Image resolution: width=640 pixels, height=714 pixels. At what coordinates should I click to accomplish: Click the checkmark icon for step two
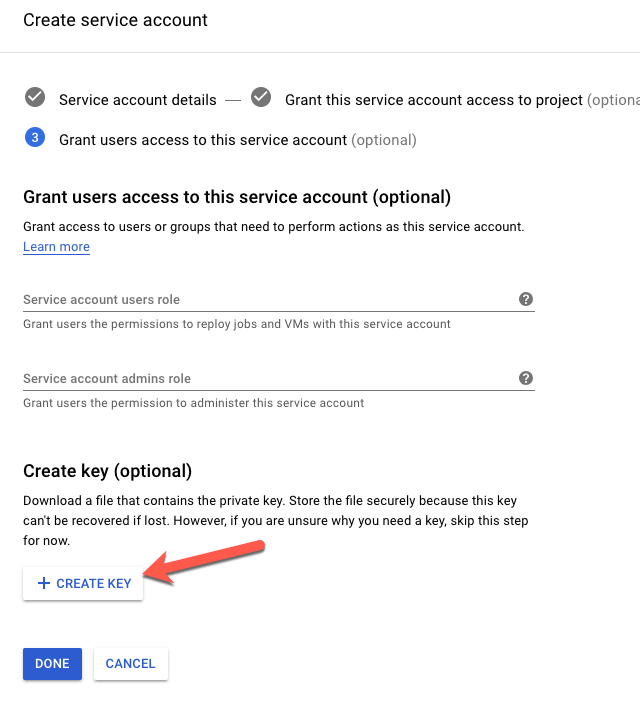tap(261, 98)
